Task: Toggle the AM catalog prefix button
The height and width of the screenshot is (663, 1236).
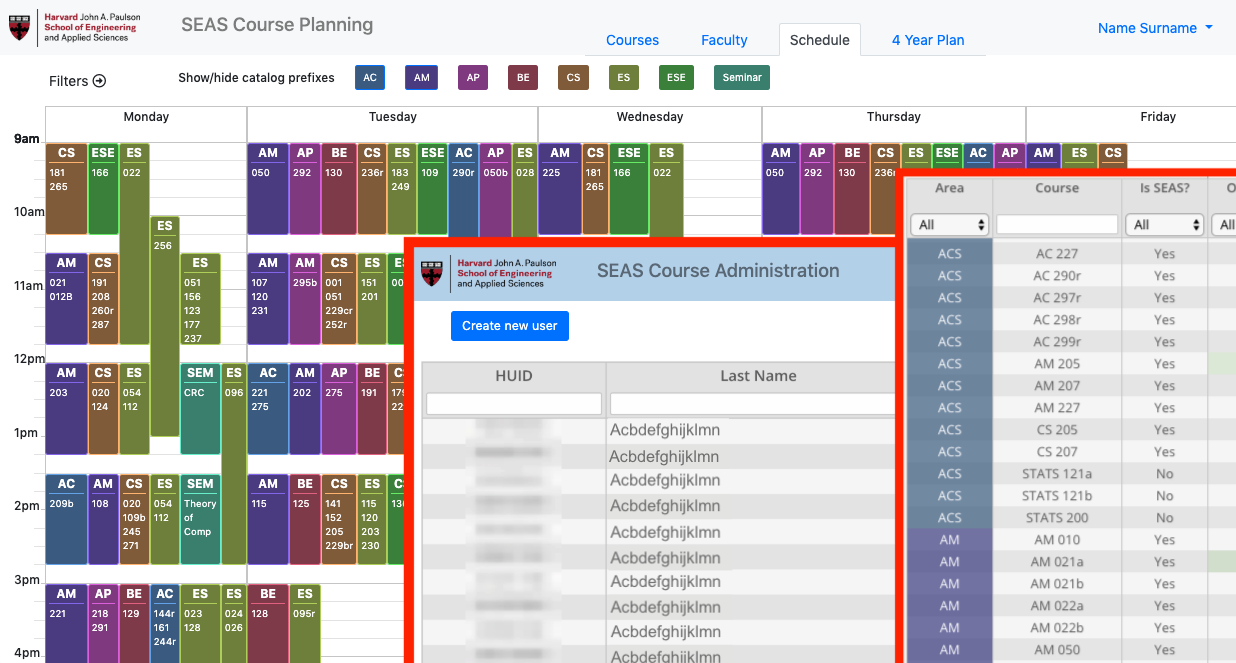Action: [x=421, y=77]
